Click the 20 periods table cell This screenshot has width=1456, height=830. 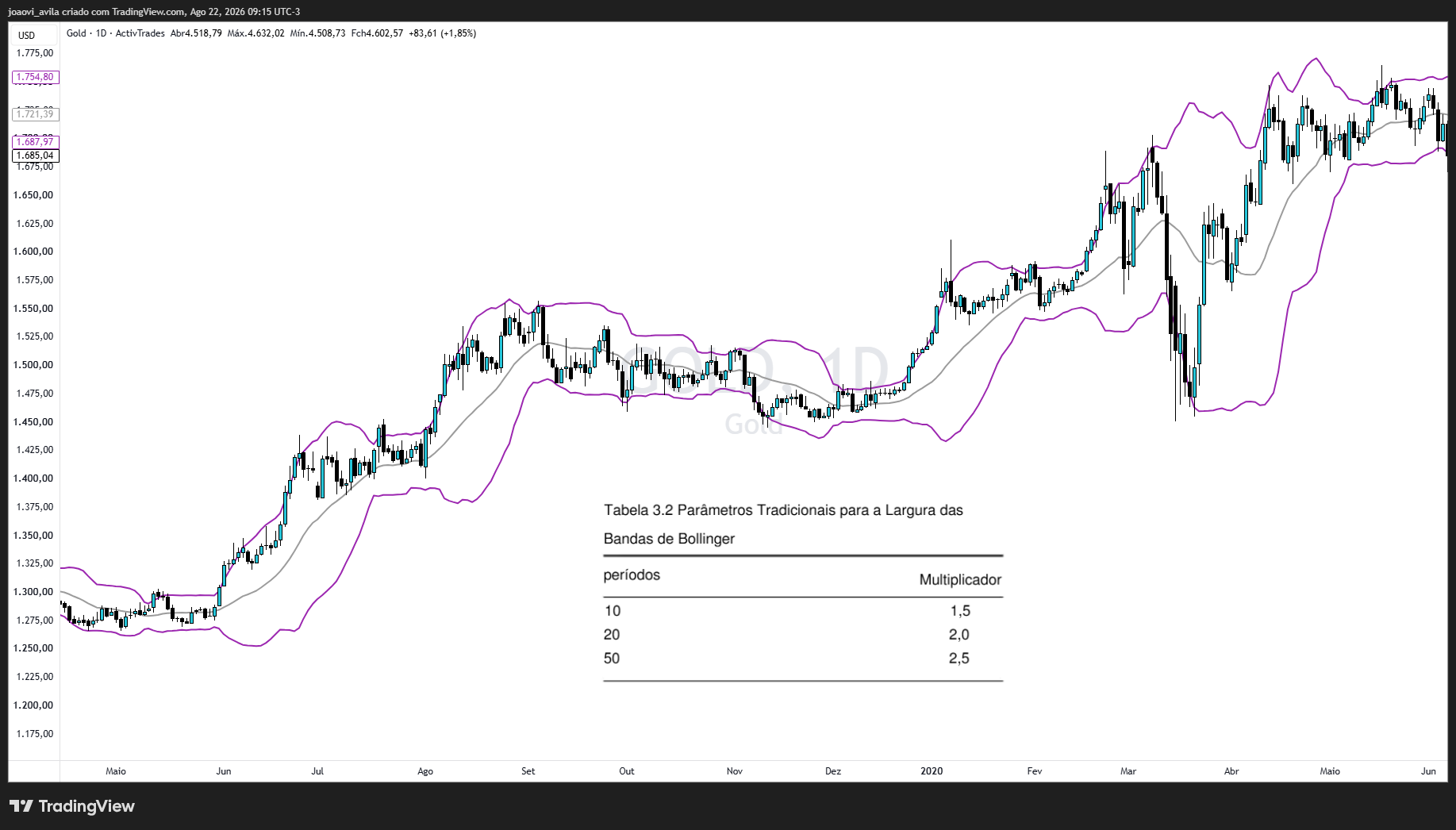pos(612,635)
